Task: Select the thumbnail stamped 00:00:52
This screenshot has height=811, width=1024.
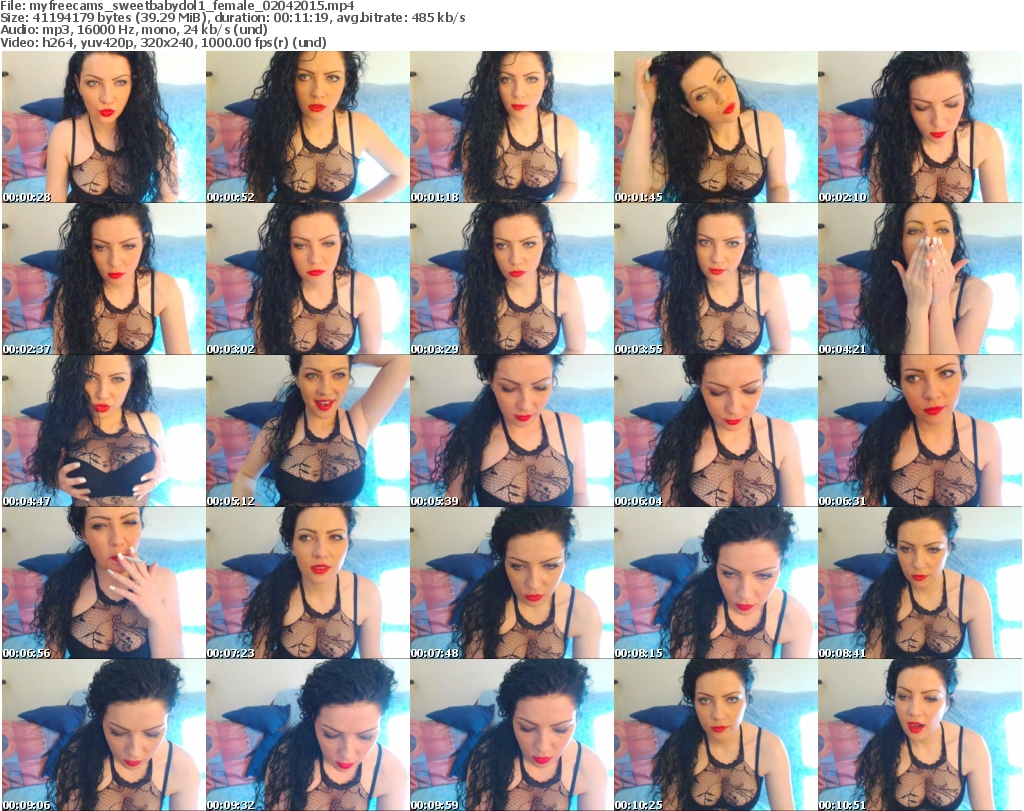Action: tap(308, 127)
